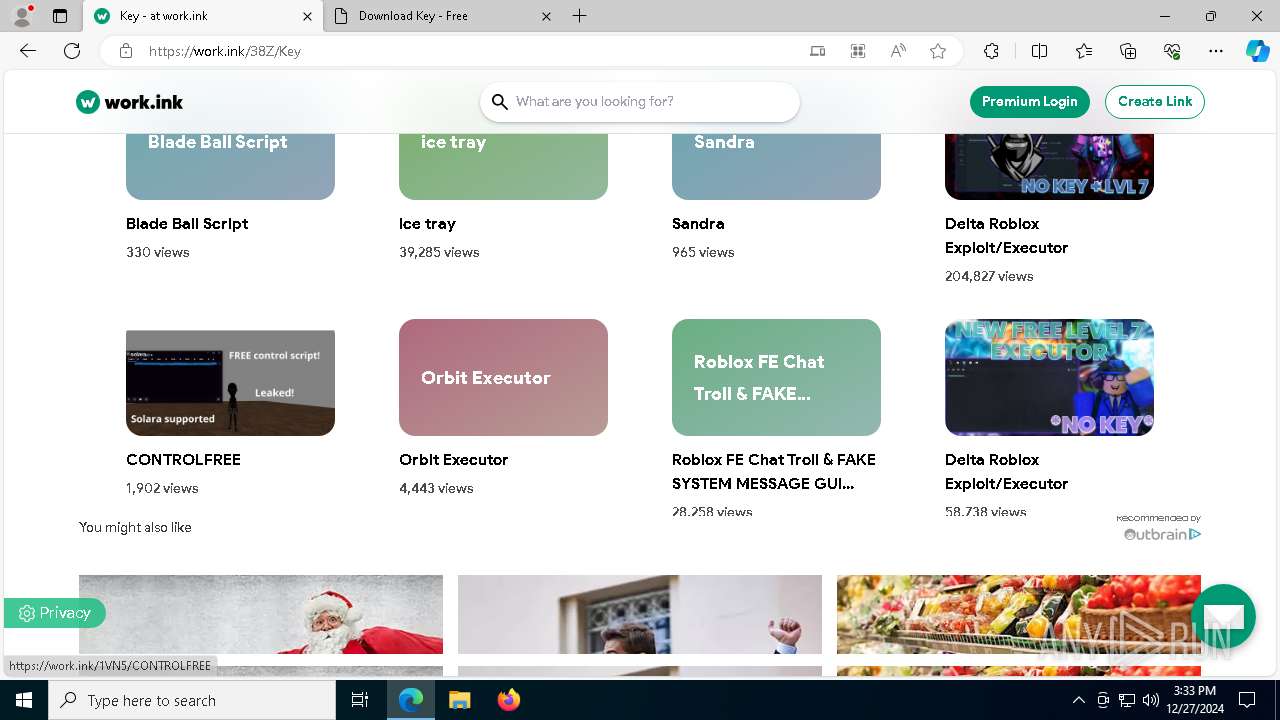1280x720 pixels.
Task: Reload the work.ink page
Action: click(72, 51)
